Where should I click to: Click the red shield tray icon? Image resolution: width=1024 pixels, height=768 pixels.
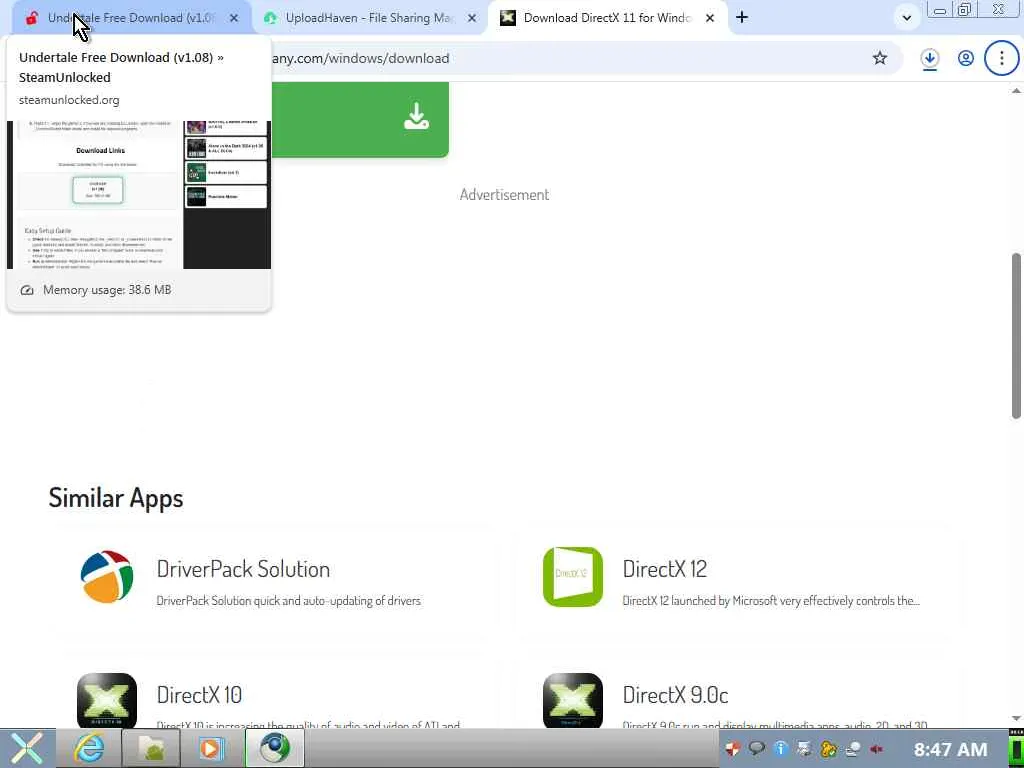pyautogui.click(x=733, y=748)
